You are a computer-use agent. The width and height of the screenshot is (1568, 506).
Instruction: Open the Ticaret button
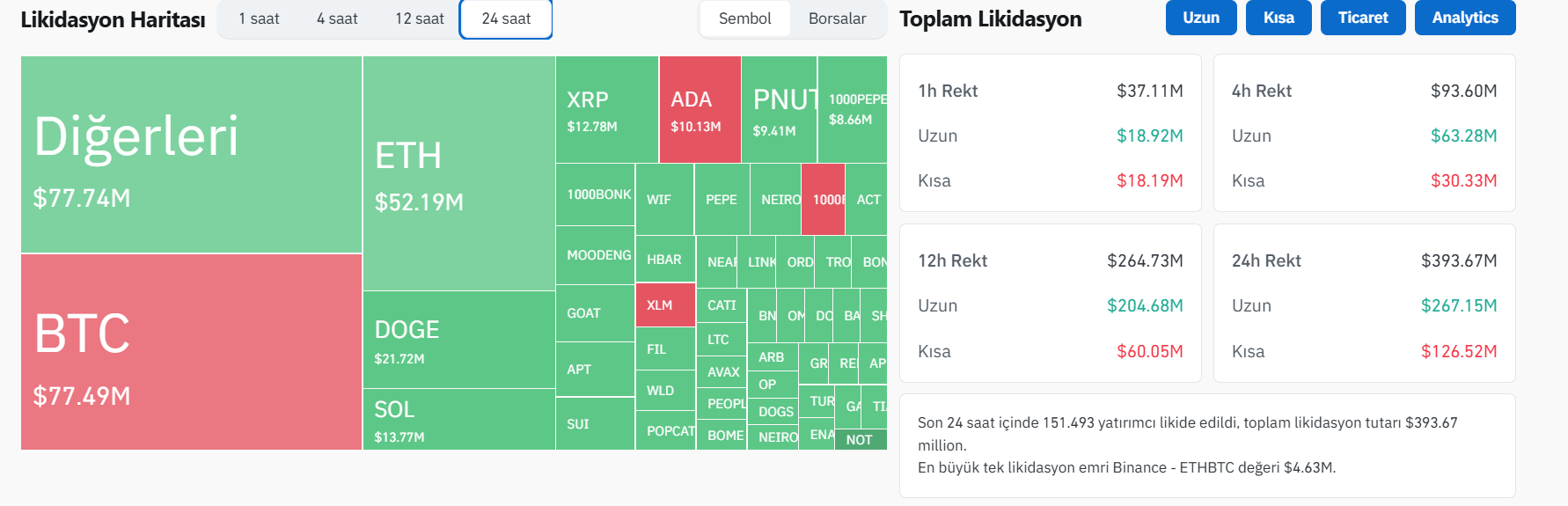1362,18
